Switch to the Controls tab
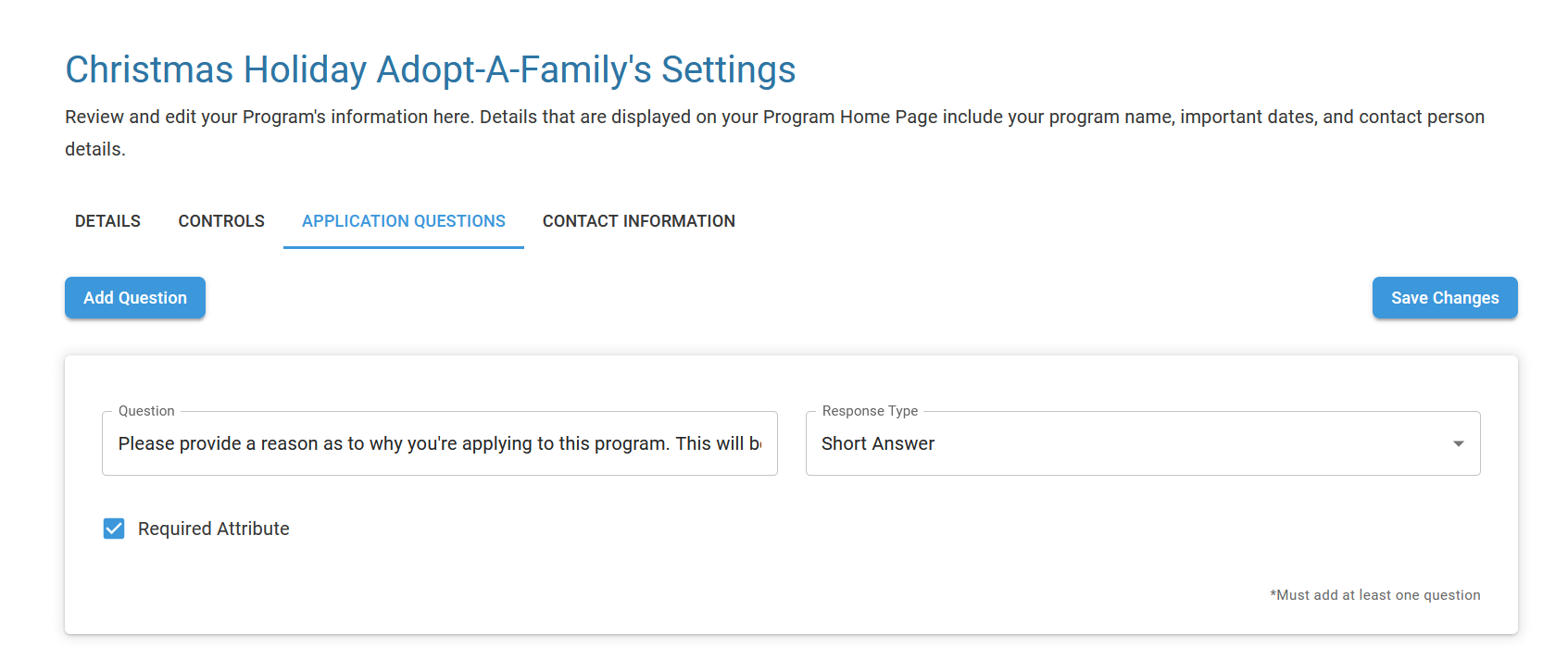 (221, 221)
